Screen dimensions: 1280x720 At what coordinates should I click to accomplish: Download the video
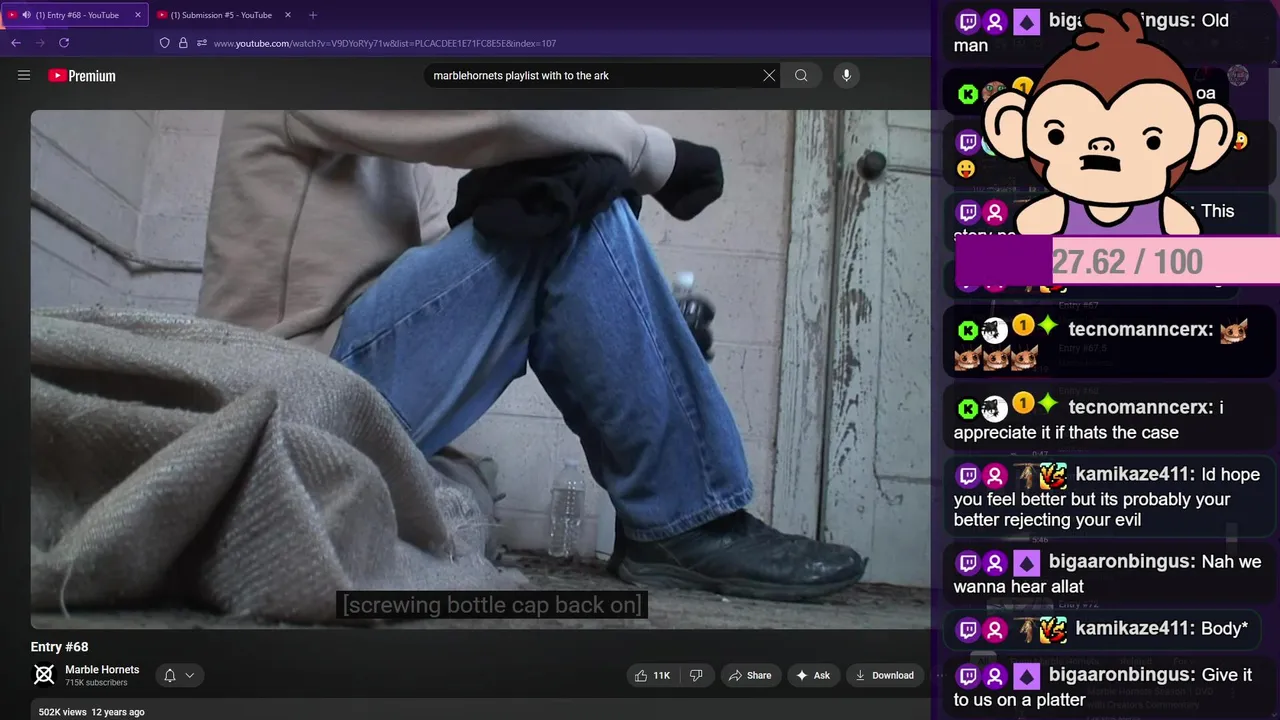(884, 676)
